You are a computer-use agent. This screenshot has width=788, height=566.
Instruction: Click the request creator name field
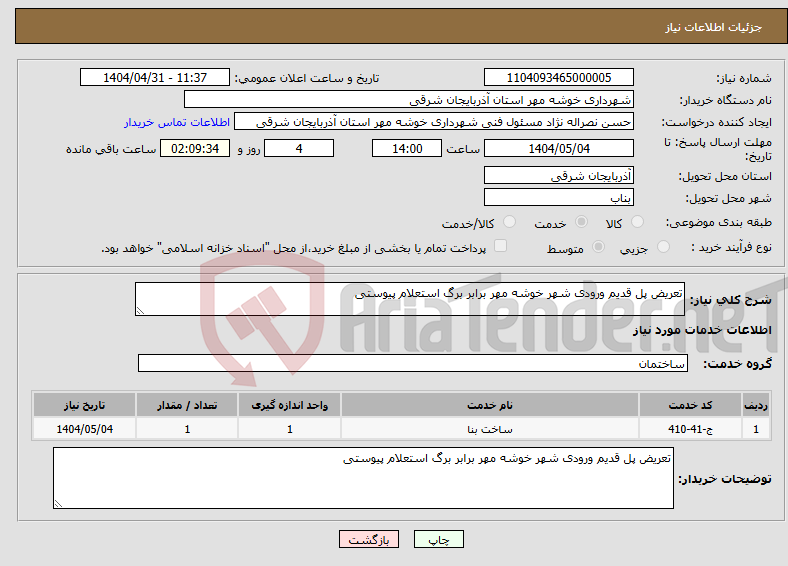pyautogui.click(x=434, y=122)
